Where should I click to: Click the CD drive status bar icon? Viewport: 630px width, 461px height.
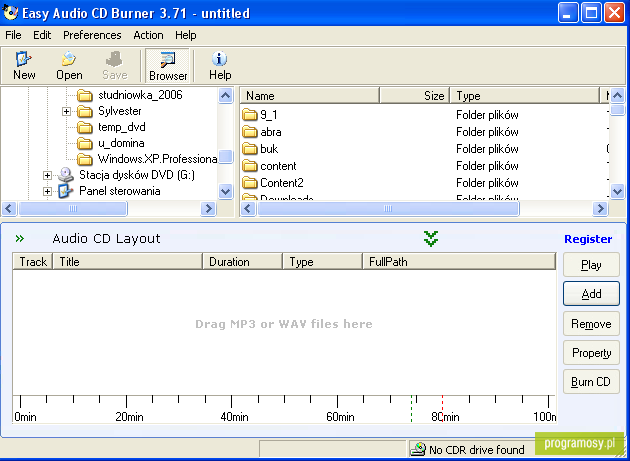click(419, 449)
